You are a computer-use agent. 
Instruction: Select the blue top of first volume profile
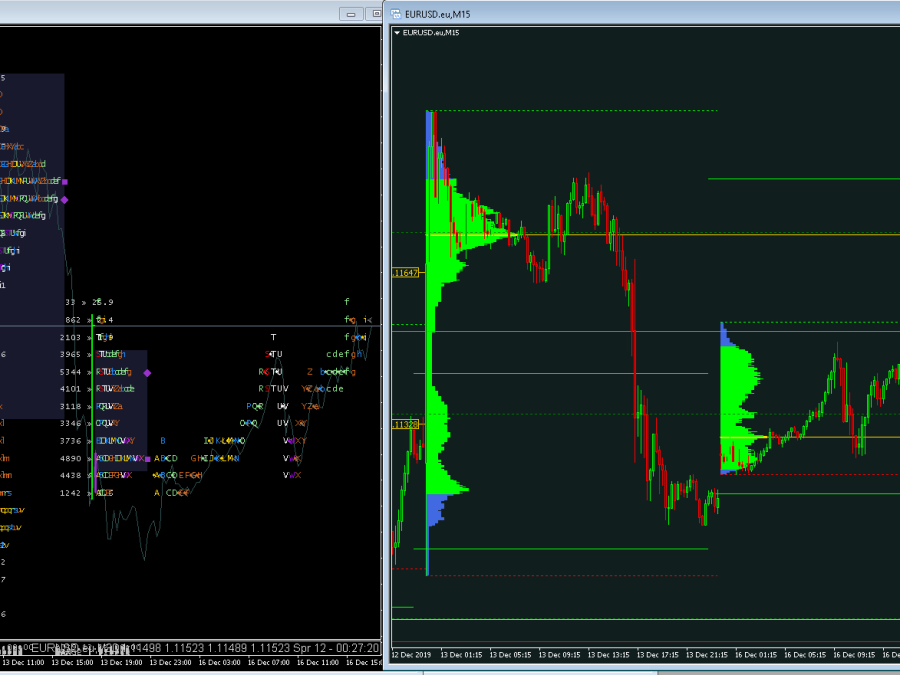point(429,130)
